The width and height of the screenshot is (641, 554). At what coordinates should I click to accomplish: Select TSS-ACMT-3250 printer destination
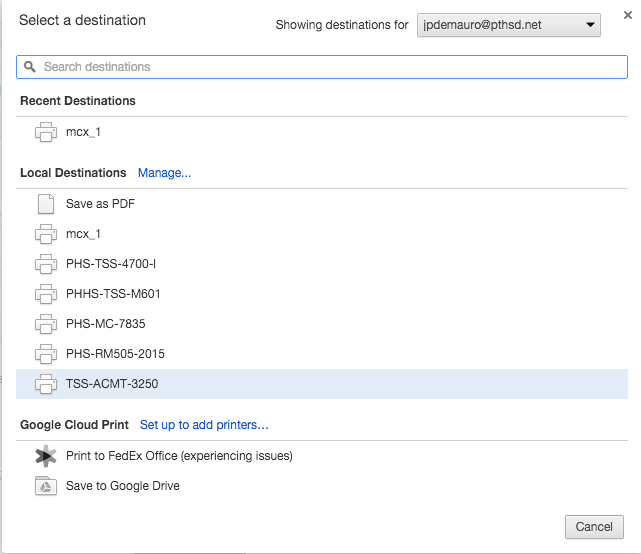pyautogui.click(x=112, y=384)
